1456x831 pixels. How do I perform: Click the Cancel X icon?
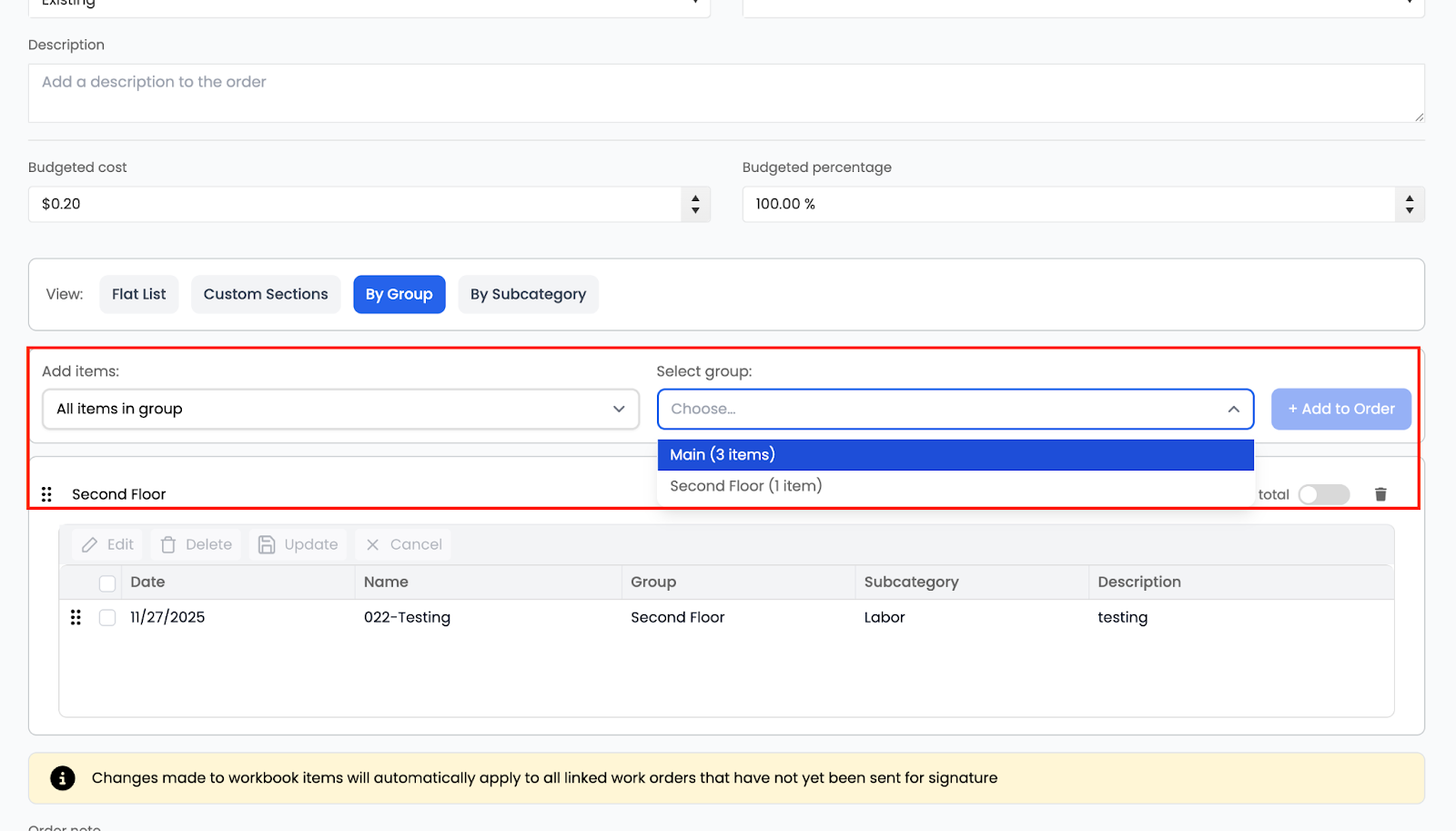coord(372,544)
